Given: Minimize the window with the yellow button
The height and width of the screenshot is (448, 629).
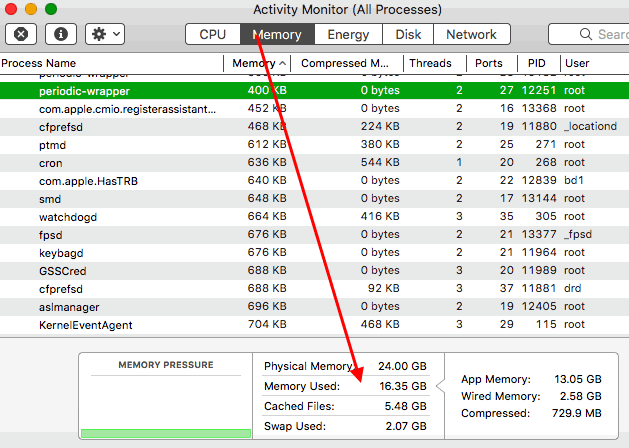Looking at the screenshot, I should [x=31, y=9].
